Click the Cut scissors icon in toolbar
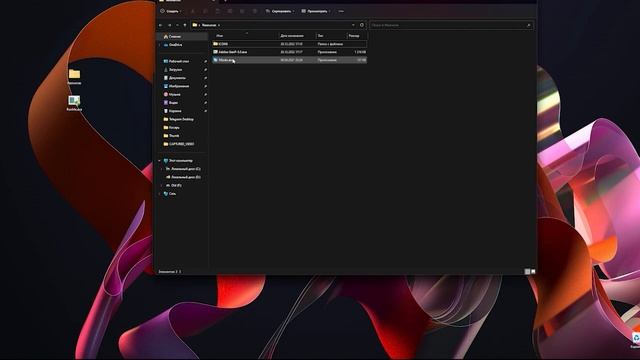The image size is (640, 360). [193, 11]
